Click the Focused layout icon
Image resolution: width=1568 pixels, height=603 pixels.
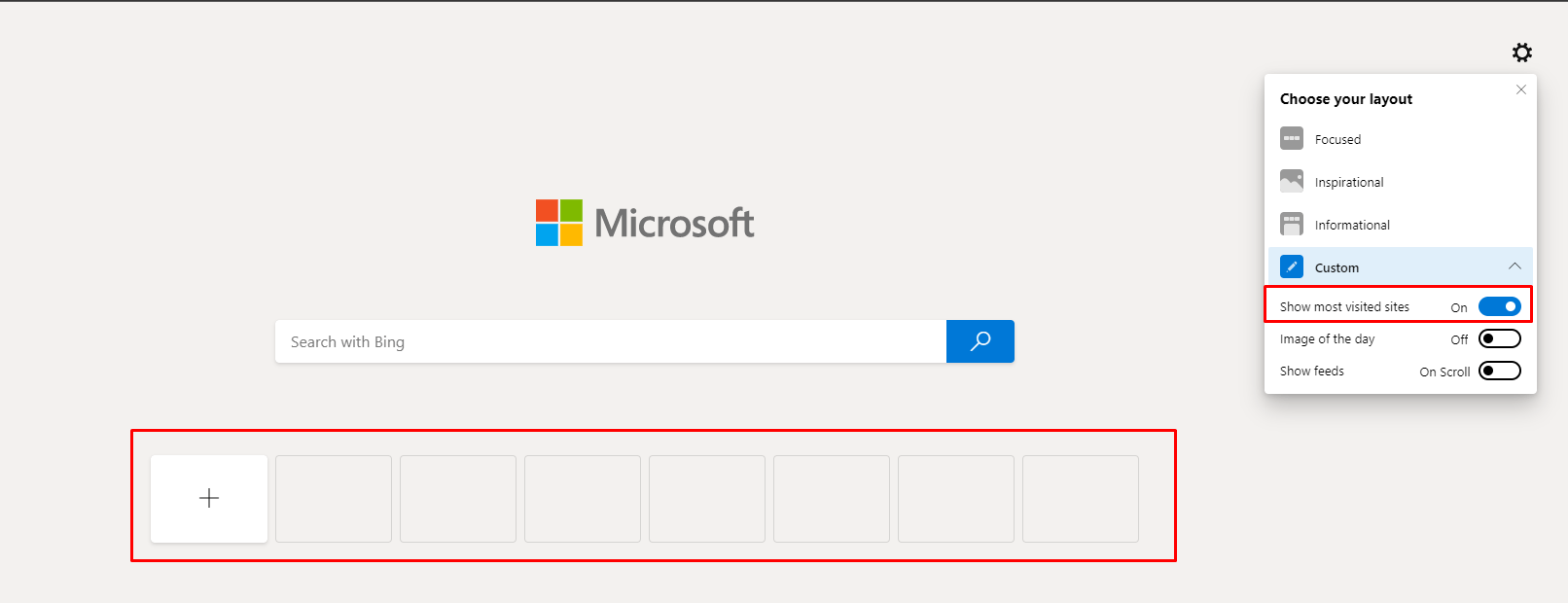pos(1292,138)
